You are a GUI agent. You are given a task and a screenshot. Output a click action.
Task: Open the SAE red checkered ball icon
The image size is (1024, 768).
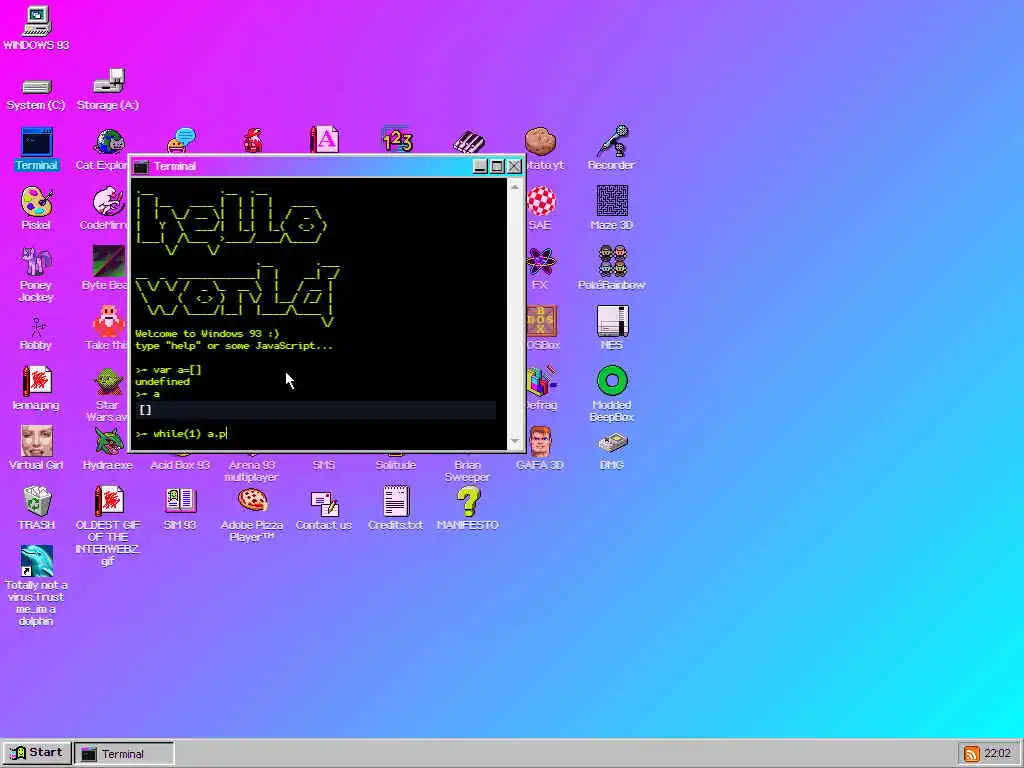coord(541,201)
